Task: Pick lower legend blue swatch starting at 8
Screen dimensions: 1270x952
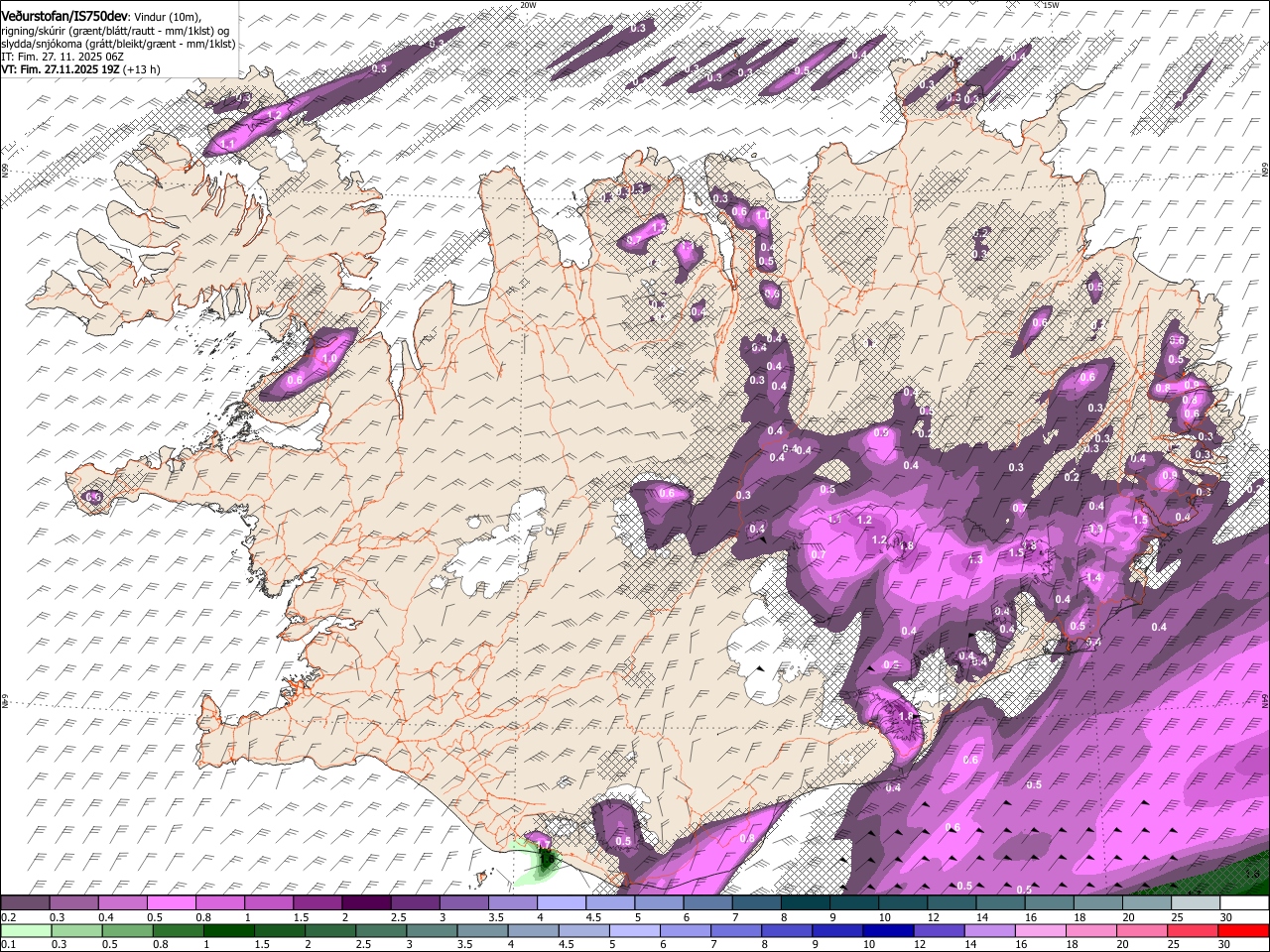Action: click(x=787, y=930)
